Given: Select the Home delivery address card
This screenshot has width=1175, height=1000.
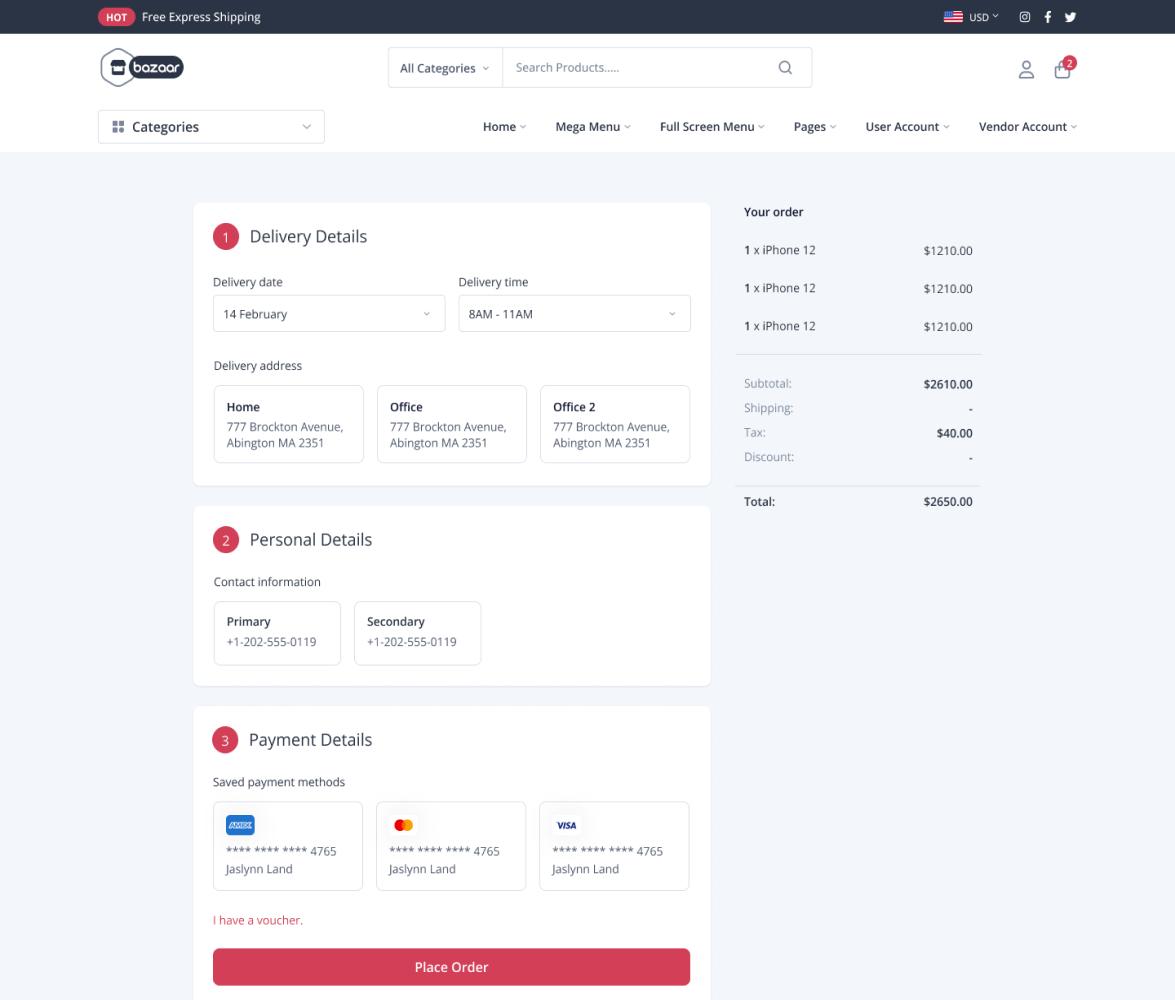Looking at the screenshot, I should click(x=288, y=424).
